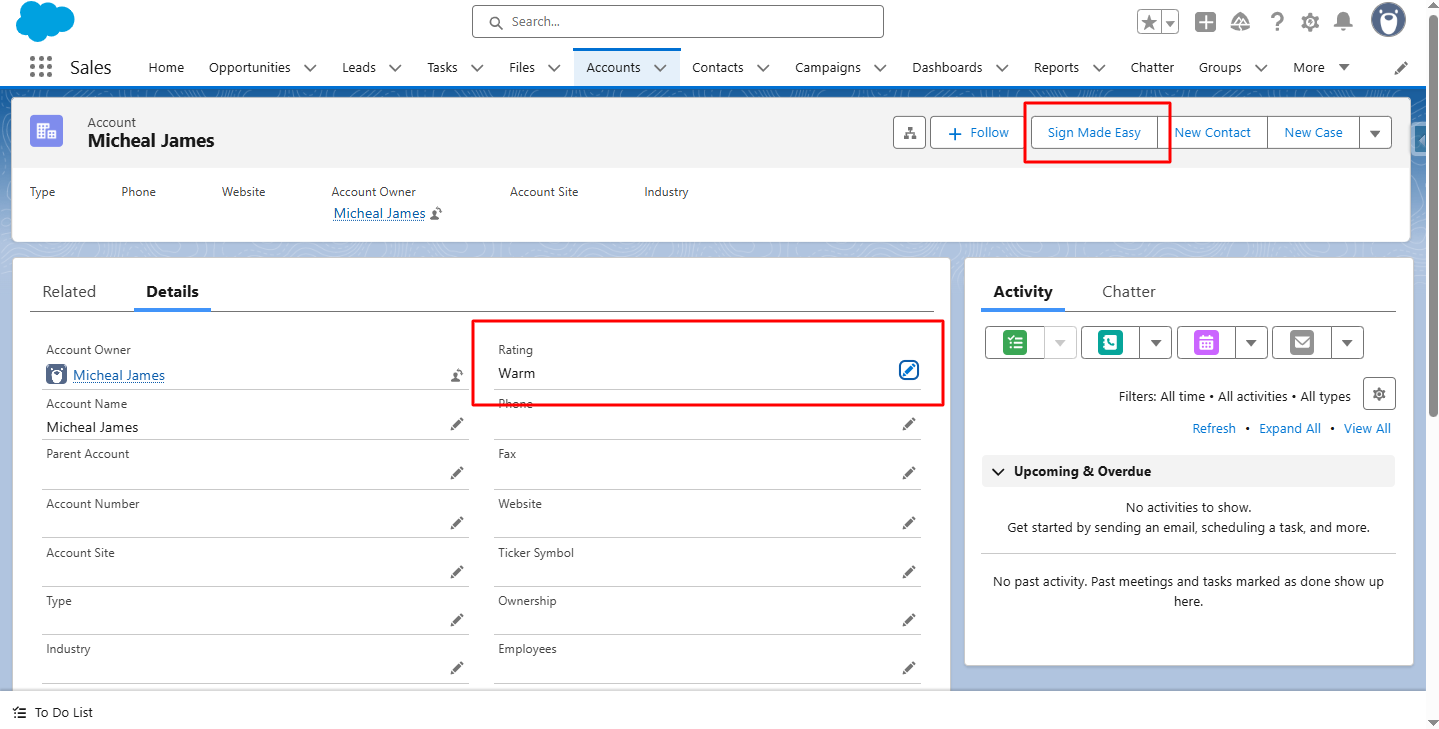Click the Log a Call icon

tap(1110, 343)
